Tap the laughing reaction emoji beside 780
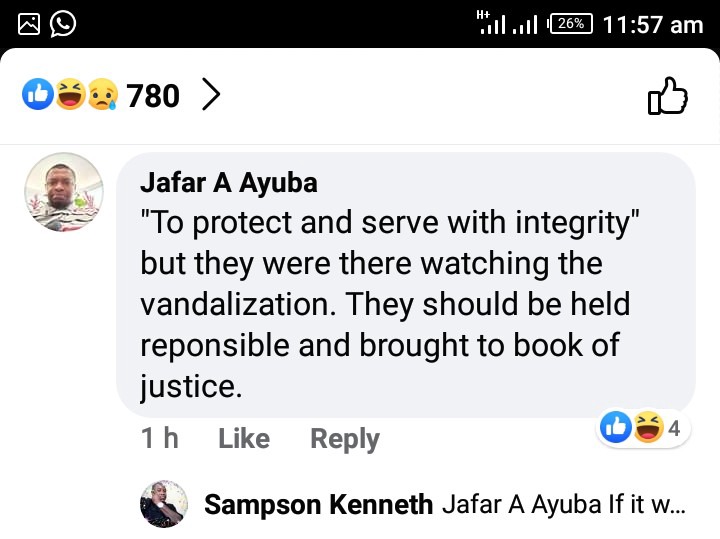This screenshot has height=539, width=720. [x=71, y=94]
